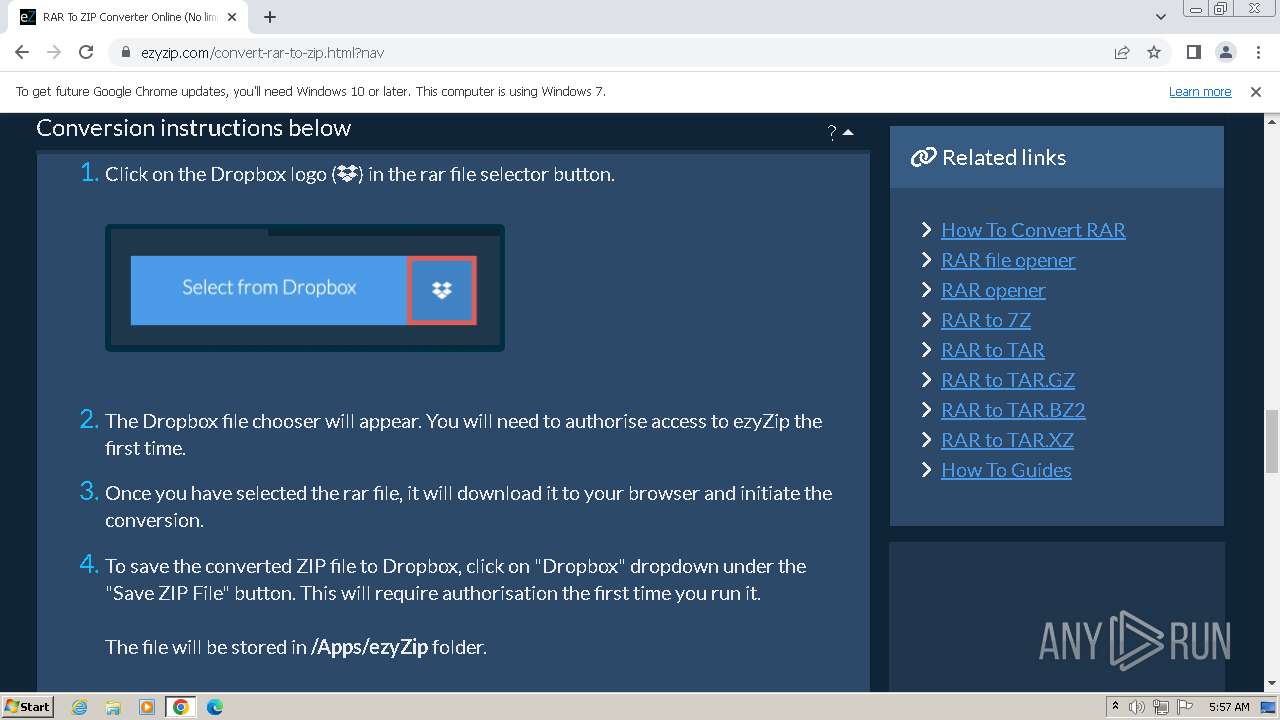This screenshot has height=720, width=1280.
Task: Open RAR to TAR link
Action: point(993,350)
